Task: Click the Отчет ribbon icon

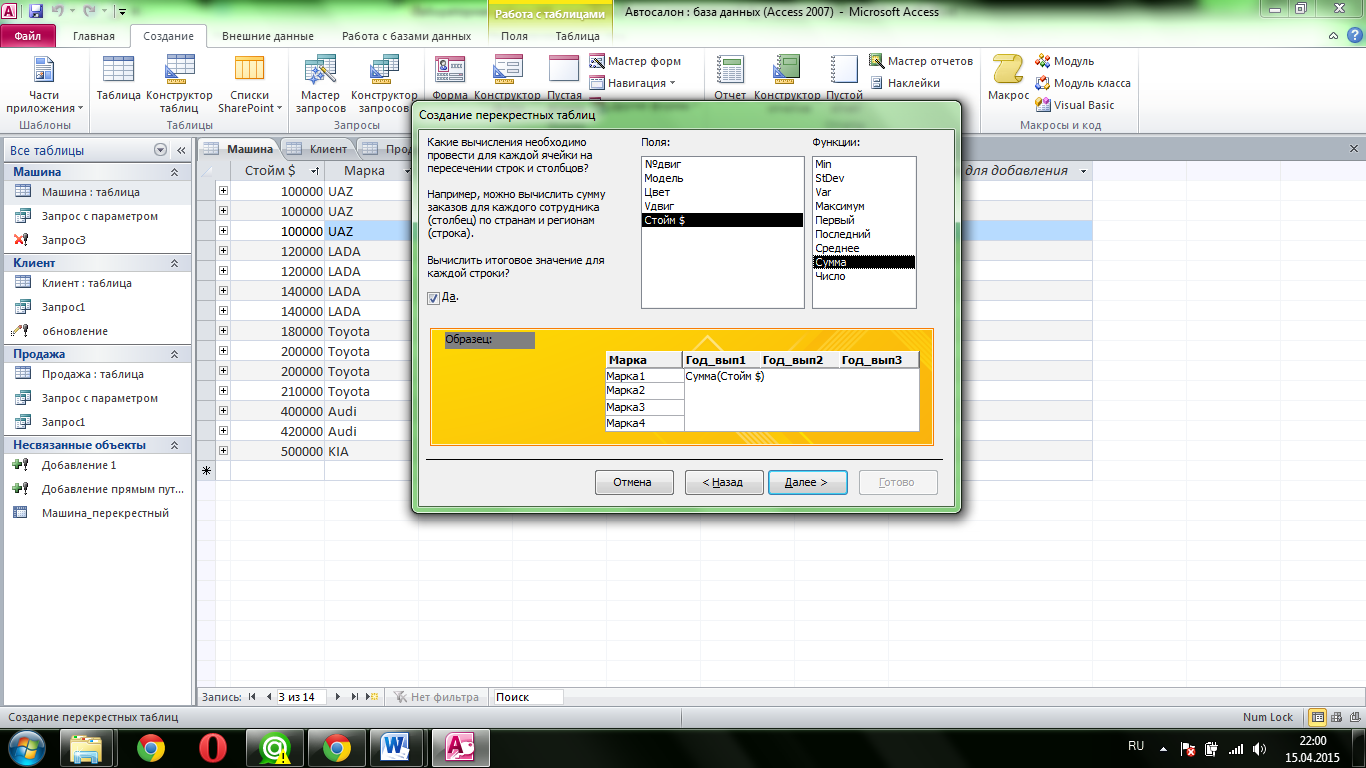Action: click(x=730, y=78)
